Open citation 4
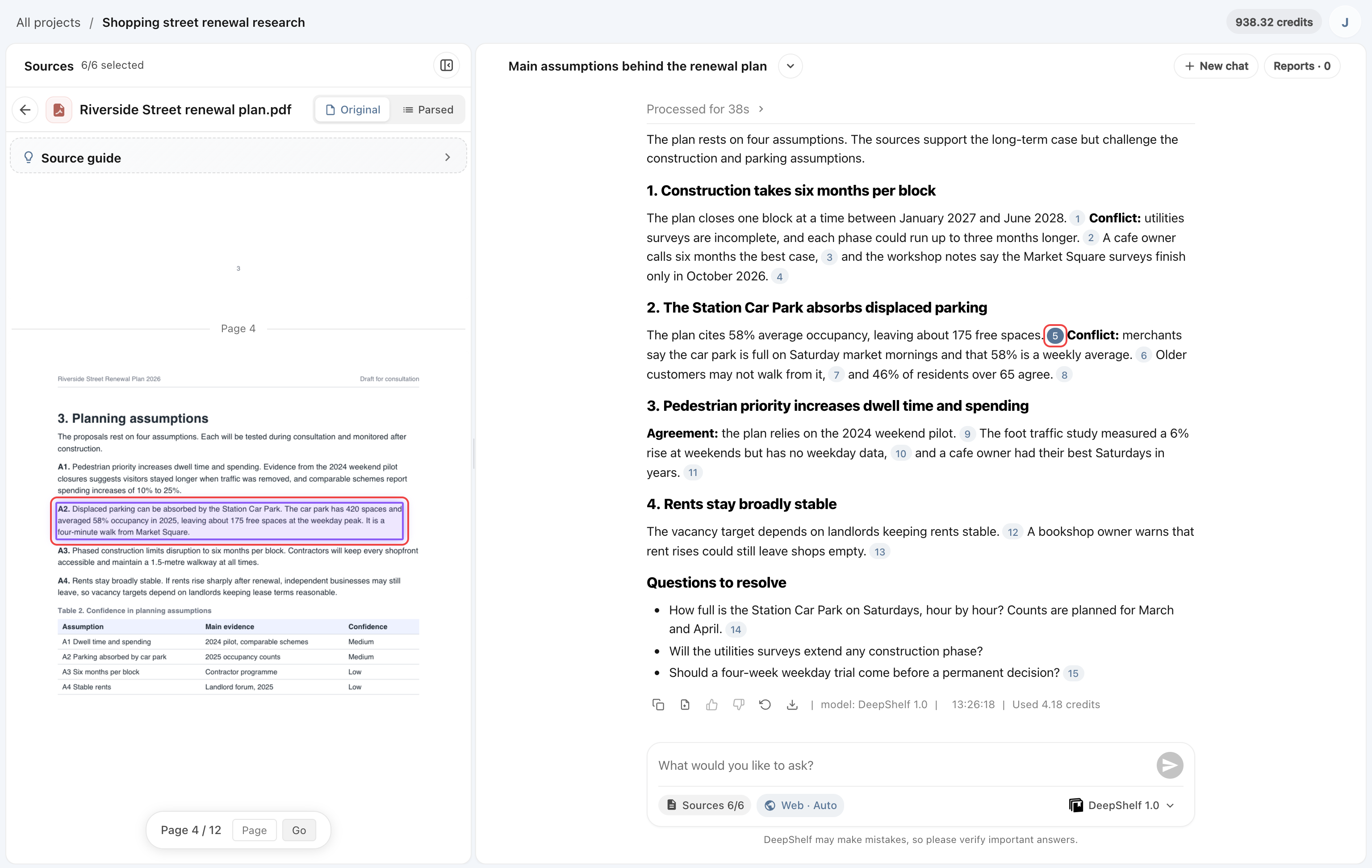The width and height of the screenshot is (1372, 868). pos(779,277)
